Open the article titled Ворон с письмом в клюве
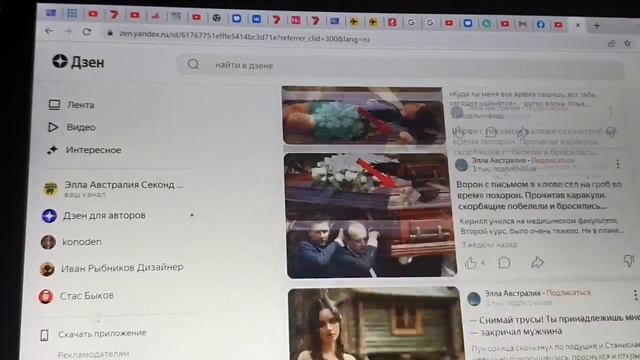 [x=539, y=195]
